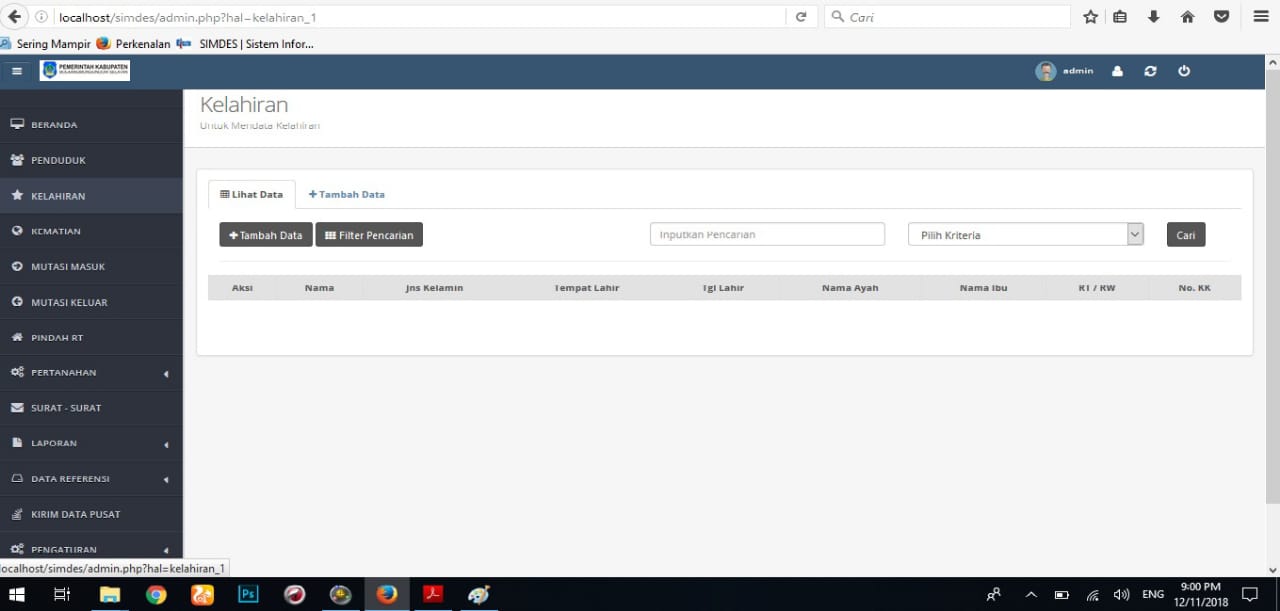Open the Firefox hamburger menu

[1261, 17]
